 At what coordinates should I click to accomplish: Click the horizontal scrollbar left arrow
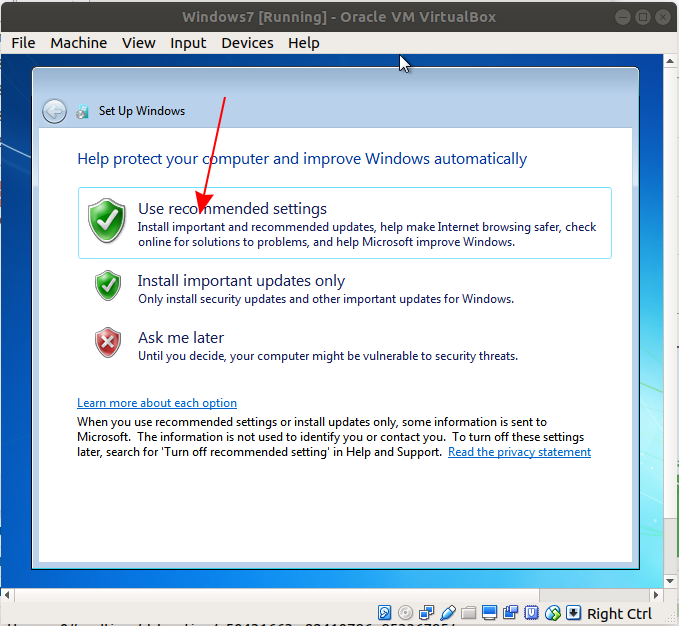(7, 595)
